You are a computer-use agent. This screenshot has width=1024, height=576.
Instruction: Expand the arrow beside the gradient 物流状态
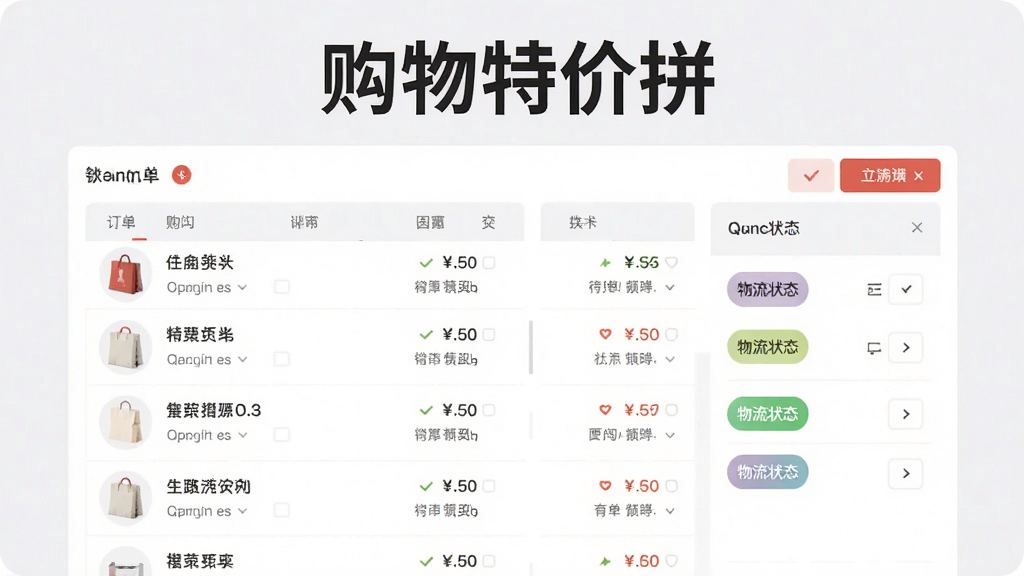pos(906,473)
